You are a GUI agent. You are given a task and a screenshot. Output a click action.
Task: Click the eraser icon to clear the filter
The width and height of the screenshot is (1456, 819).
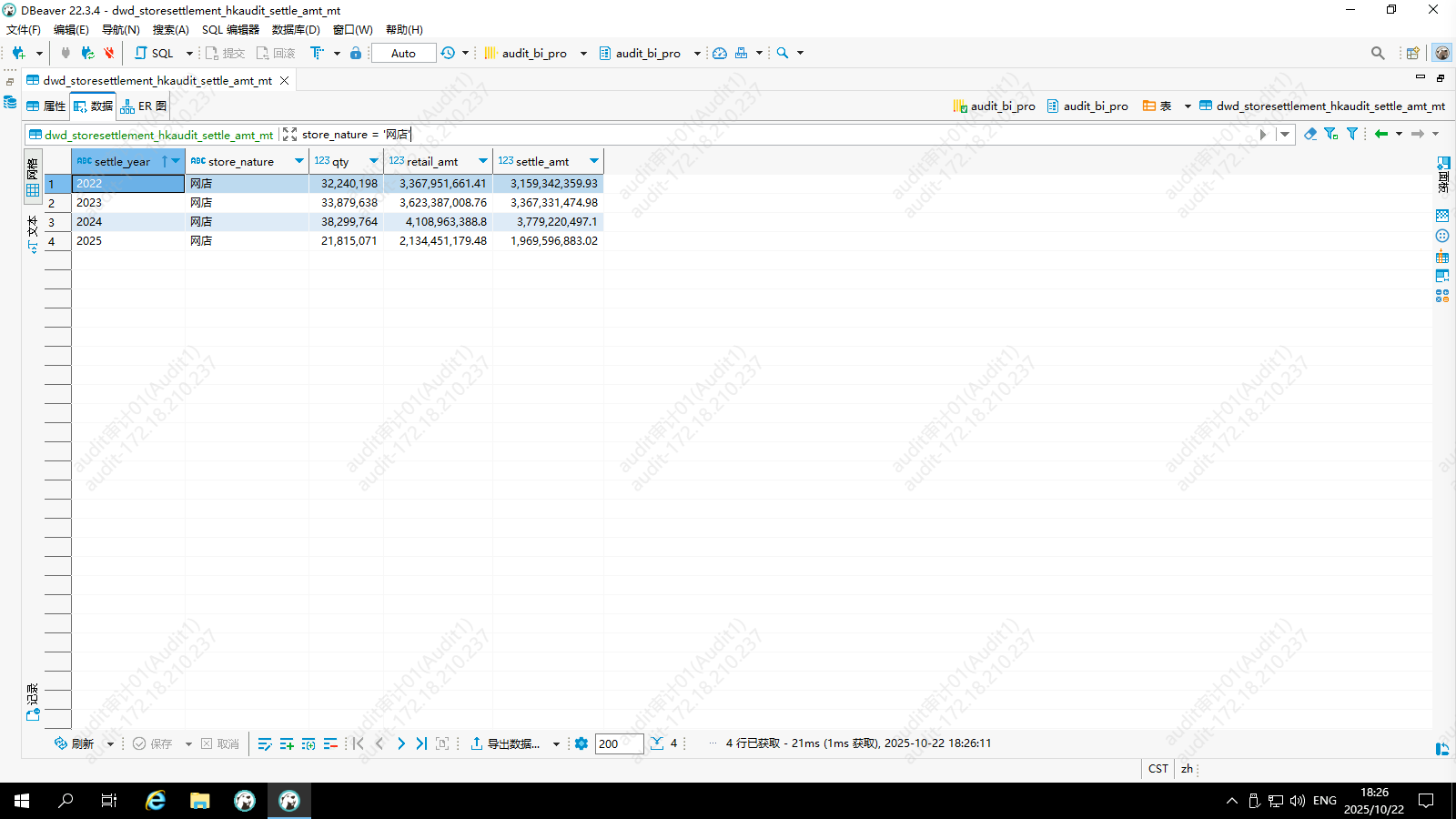click(1309, 134)
